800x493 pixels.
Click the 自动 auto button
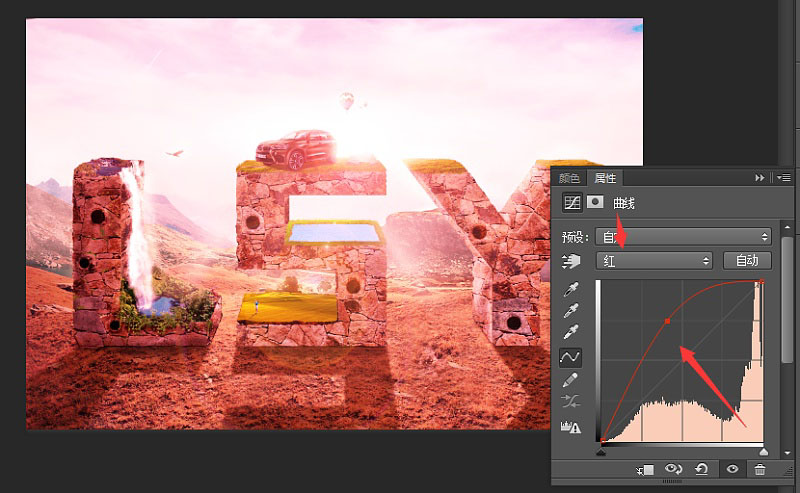tap(747, 260)
